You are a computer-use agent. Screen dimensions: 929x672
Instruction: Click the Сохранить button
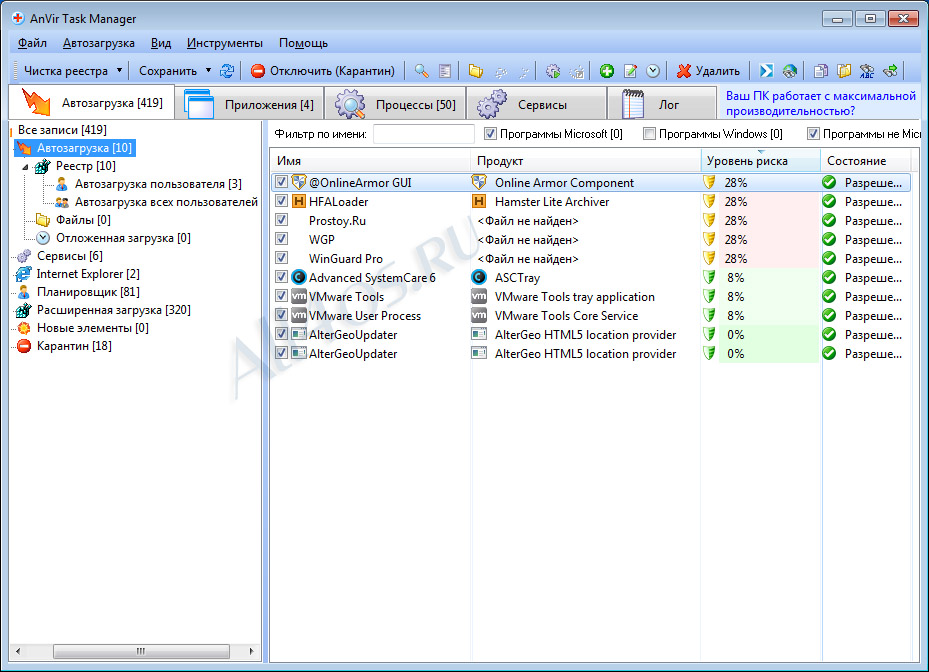click(168, 71)
